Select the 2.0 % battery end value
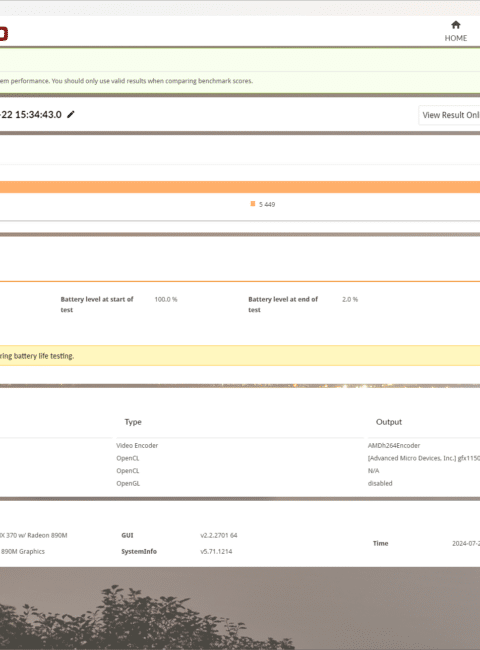480x650 pixels. pyautogui.click(x=350, y=299)
